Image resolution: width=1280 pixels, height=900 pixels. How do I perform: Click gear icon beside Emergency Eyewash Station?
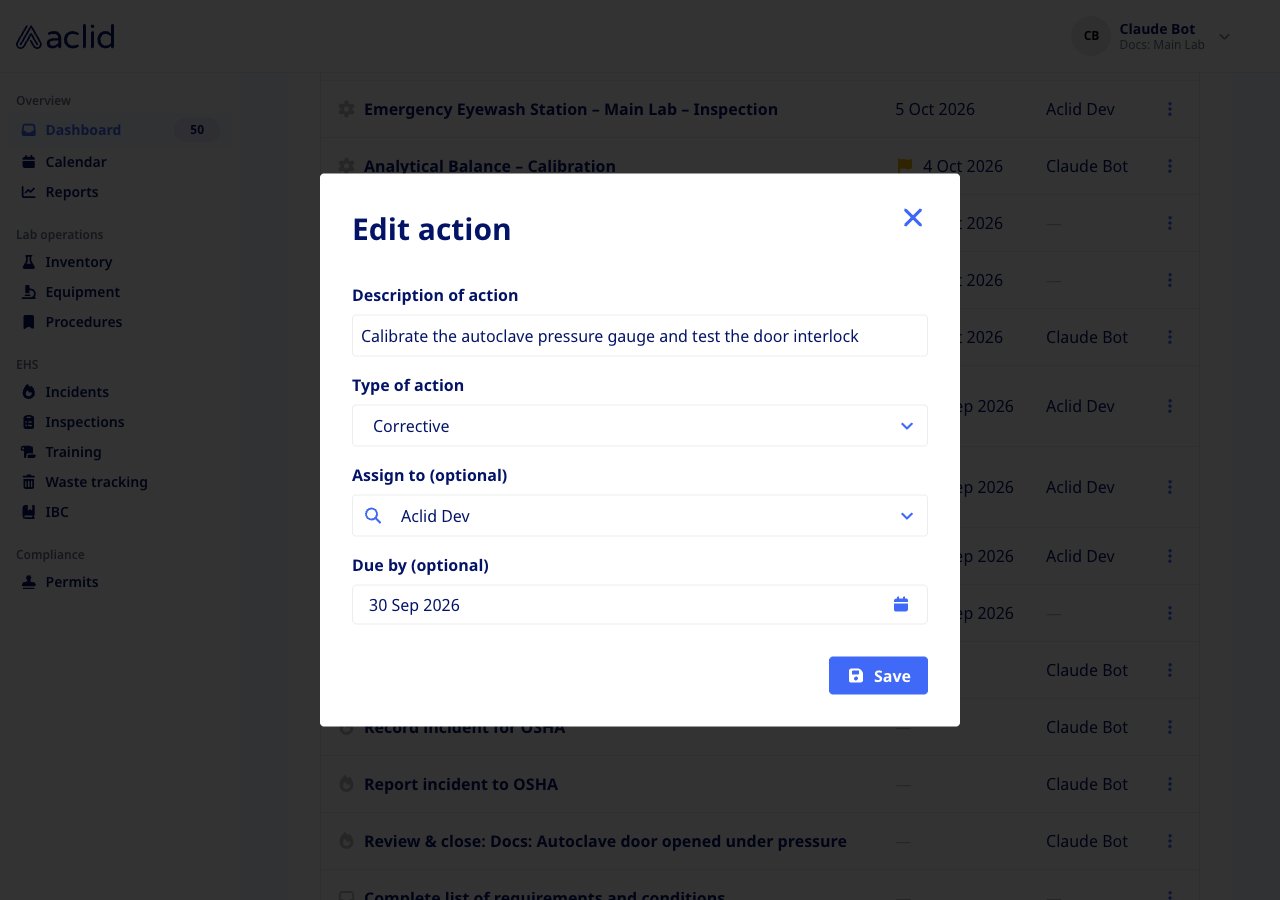coord(346,109)
